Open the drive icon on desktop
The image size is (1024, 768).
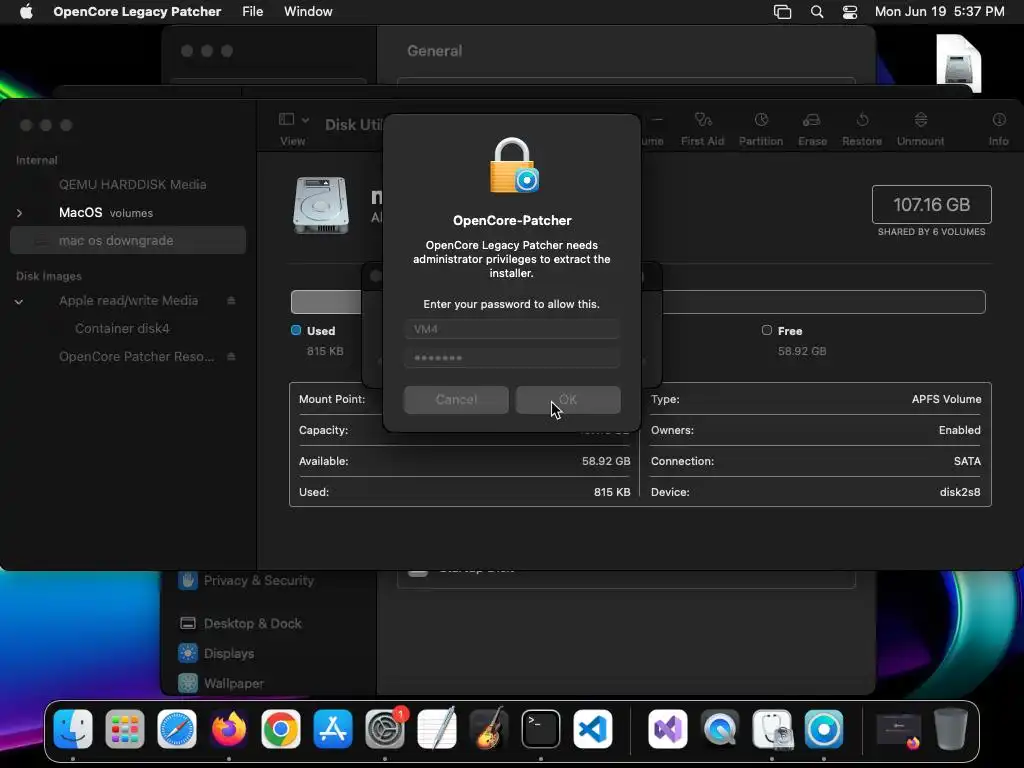958,63
